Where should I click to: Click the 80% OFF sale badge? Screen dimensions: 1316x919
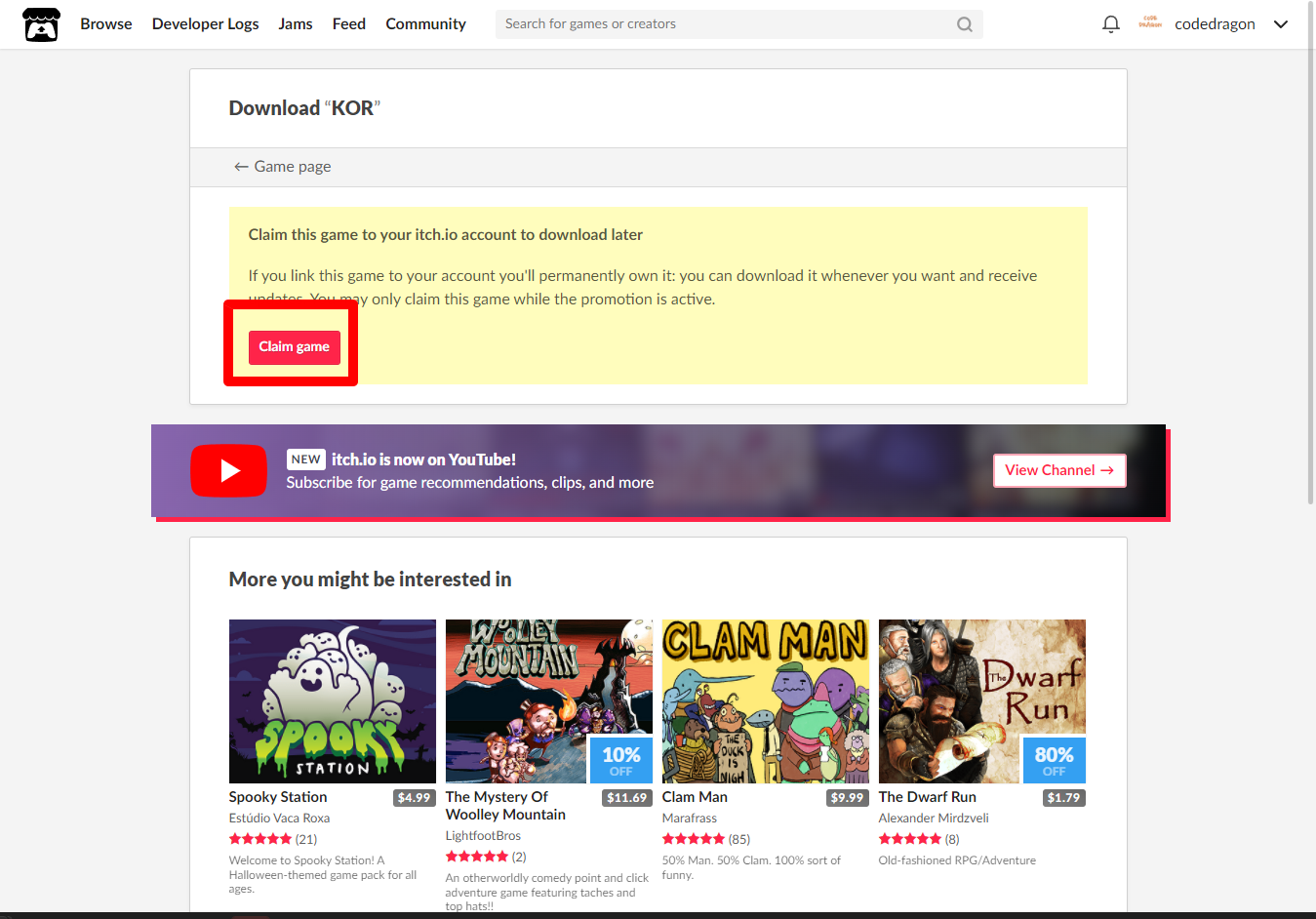click(x=1055, y=760)
